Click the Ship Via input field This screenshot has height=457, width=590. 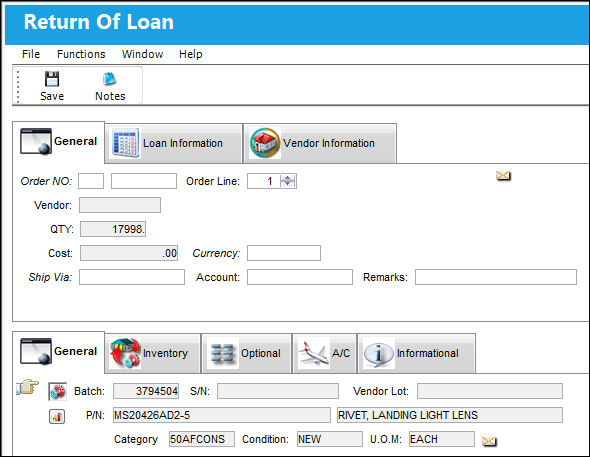[x=132, y=277]
